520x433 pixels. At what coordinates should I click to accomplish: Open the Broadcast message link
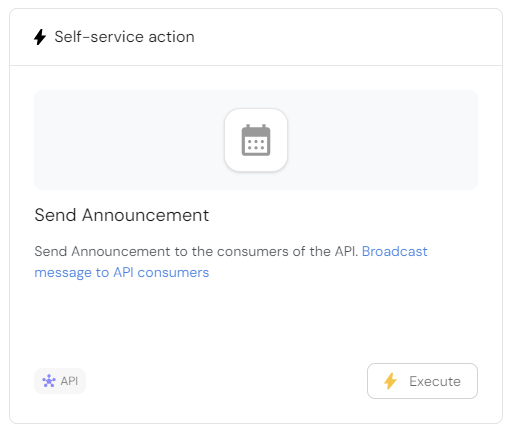coord(231,262)
